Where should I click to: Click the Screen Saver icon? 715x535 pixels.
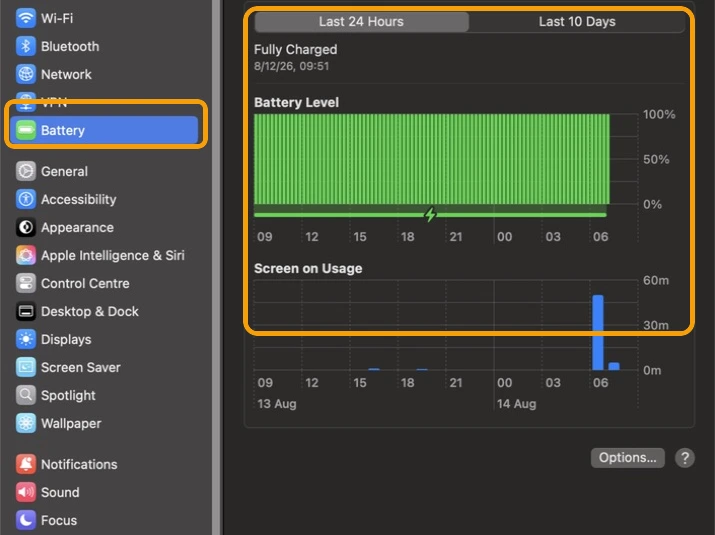pyautogui.click(x=26, y=367)
